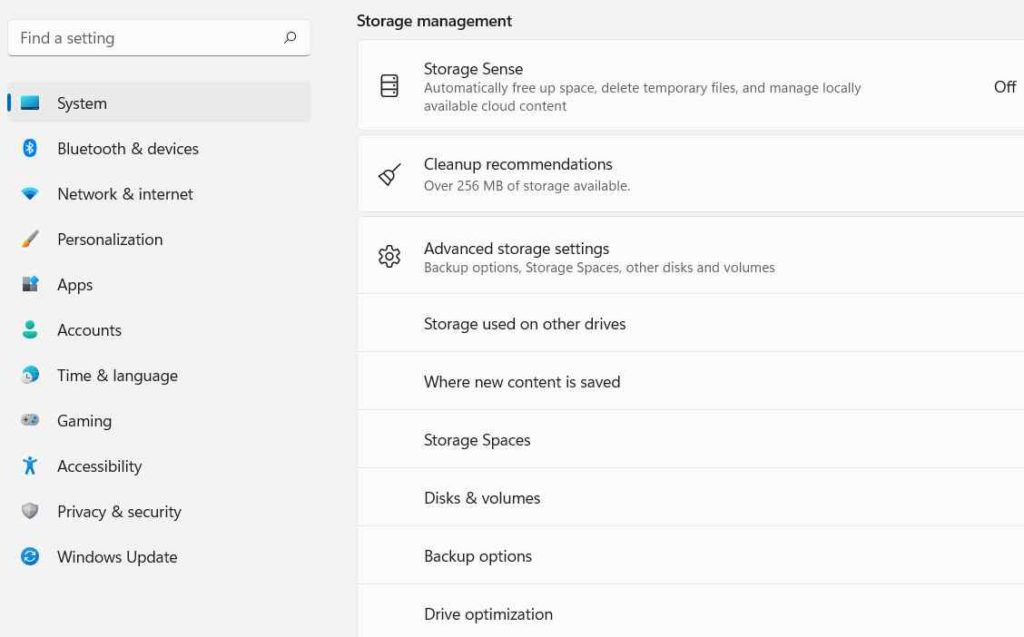
Task: Click the Gaming controller icon
Action: [30, 420]
